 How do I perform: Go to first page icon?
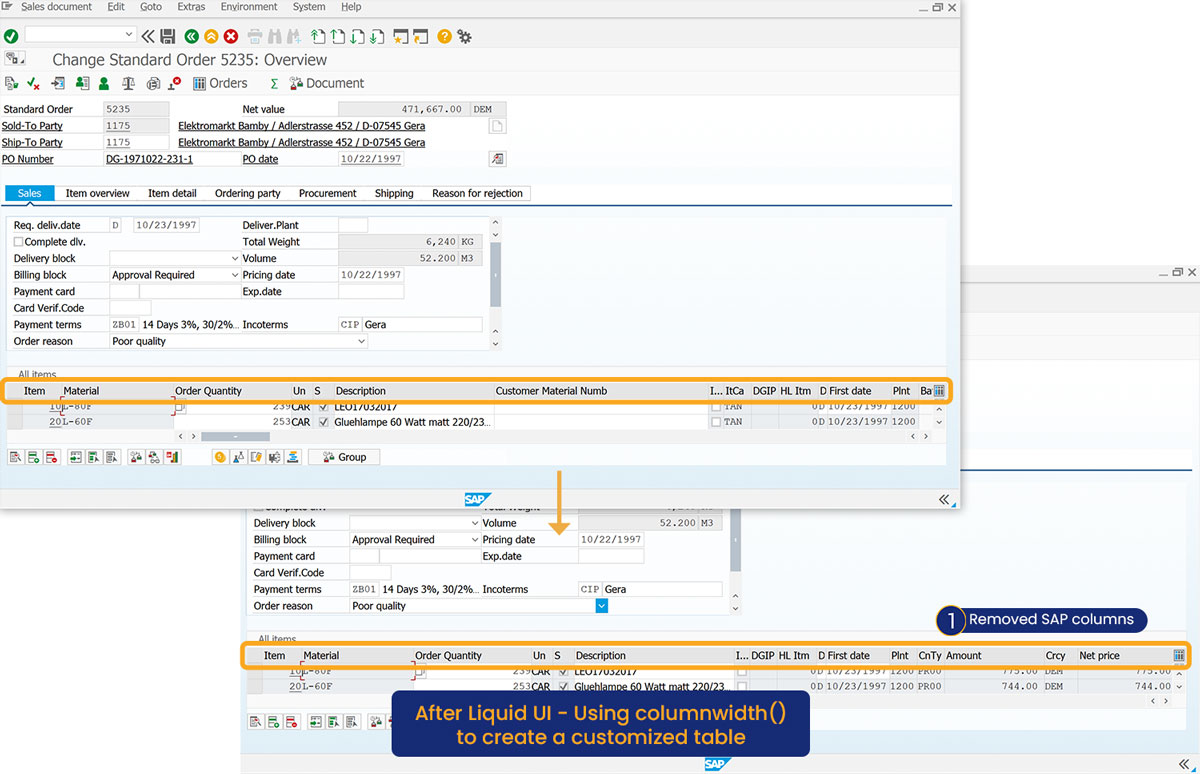tap(318, 36)
